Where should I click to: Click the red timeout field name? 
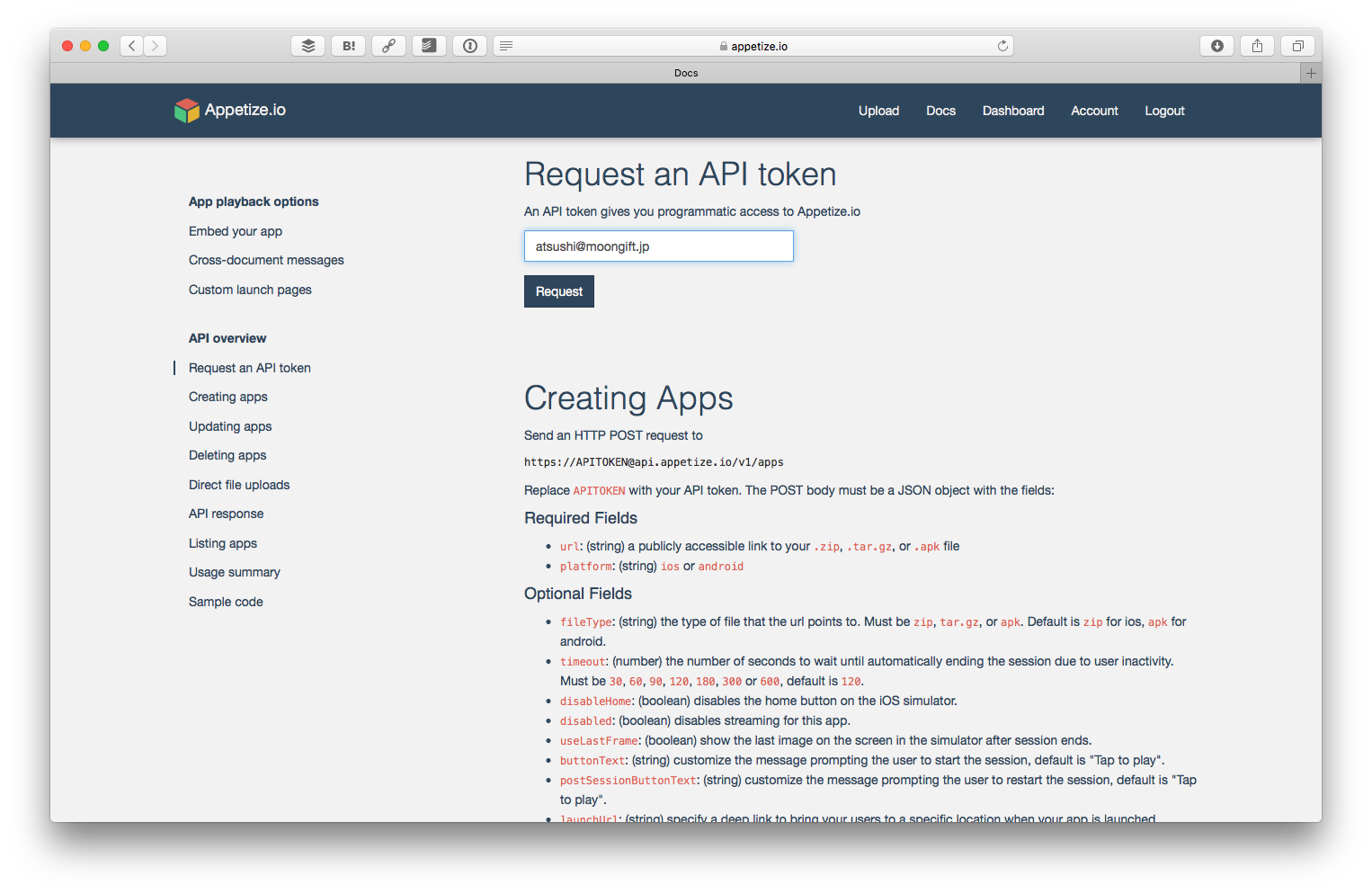click(x=583, y=662)
